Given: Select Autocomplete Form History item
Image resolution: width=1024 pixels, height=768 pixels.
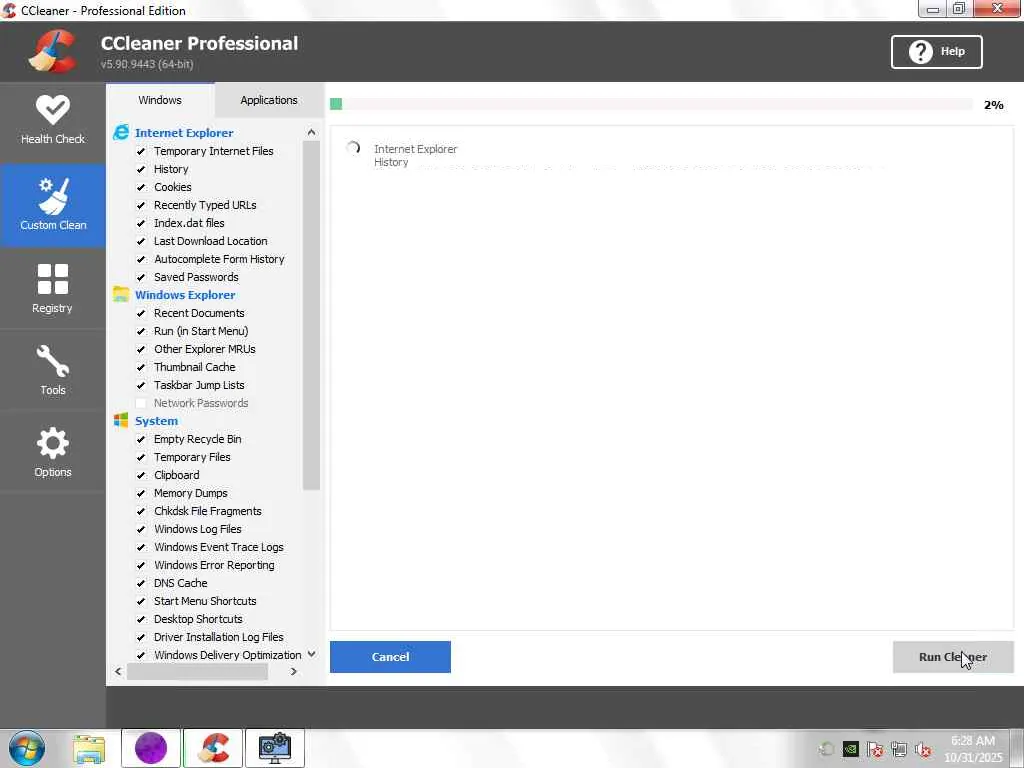Looking at the screenshot, I should (x=219, y=259).
